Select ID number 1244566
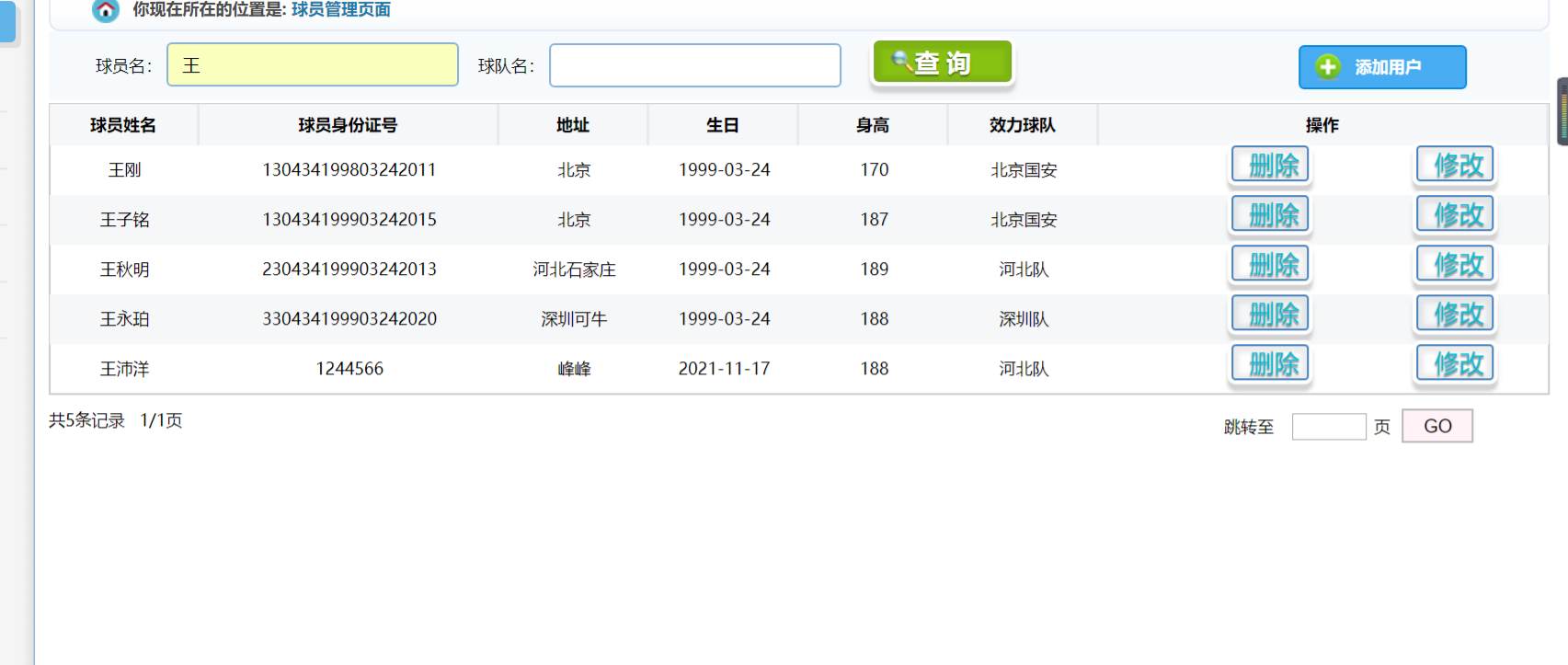This screenshot has width=1568, height=665. click(x=349, y=369)
